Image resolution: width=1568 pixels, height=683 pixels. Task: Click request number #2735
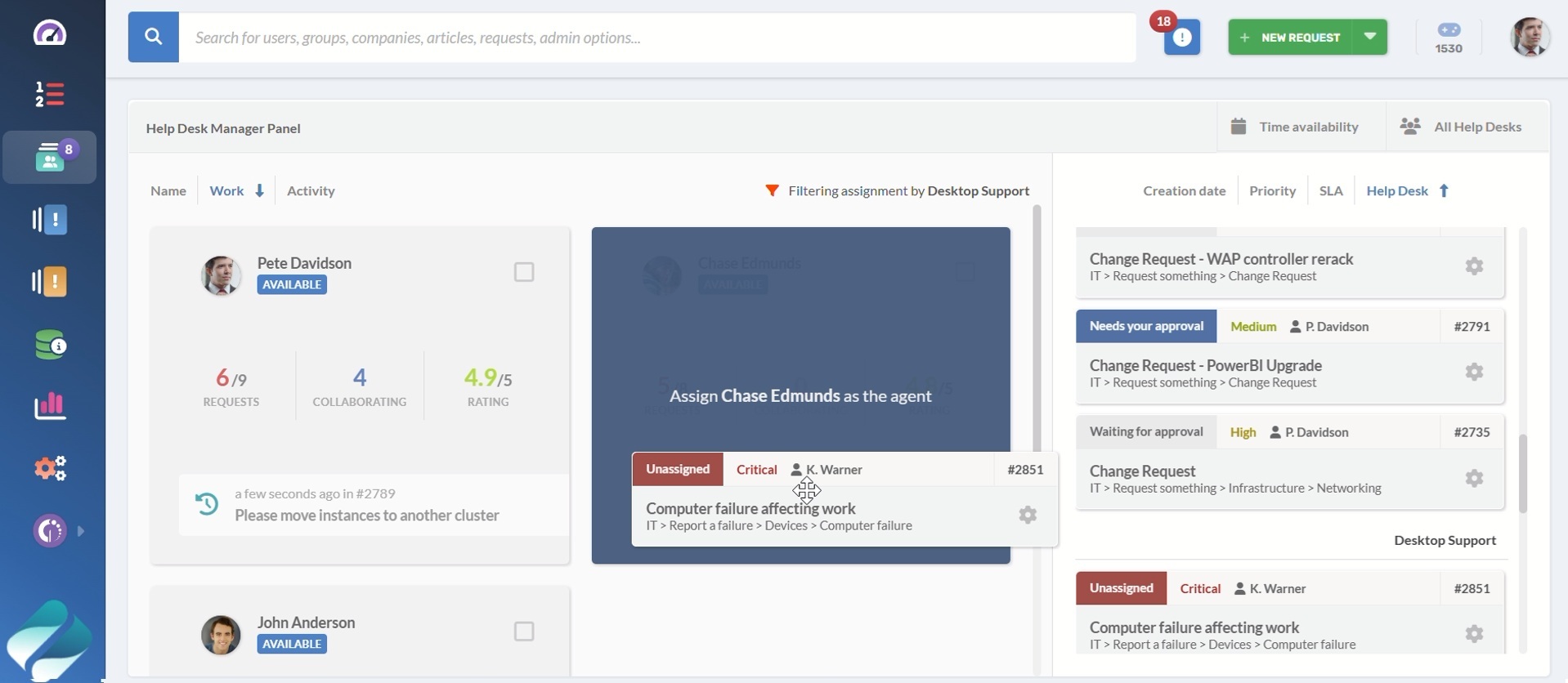[1472, 432]
